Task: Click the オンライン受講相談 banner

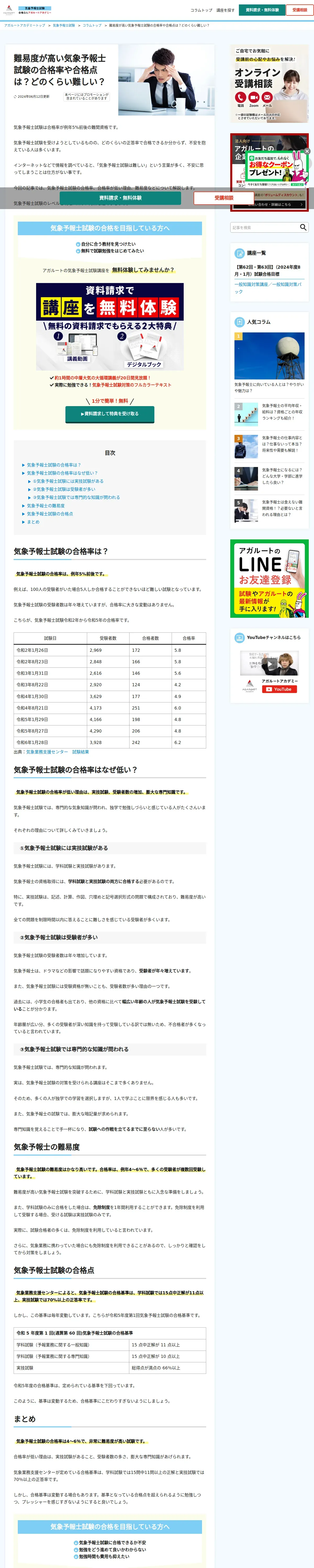Action: (269, 83)
